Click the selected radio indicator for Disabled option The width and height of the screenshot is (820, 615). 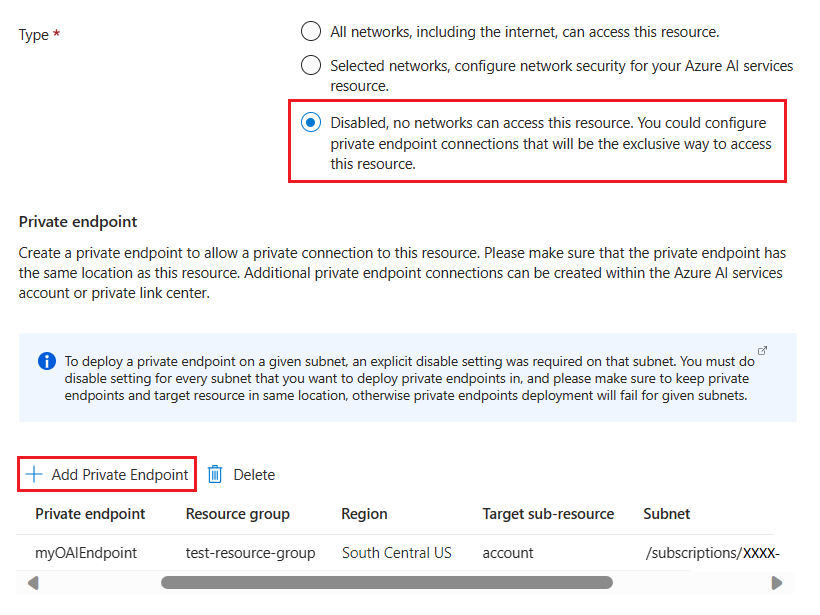(x=310, y=123)
